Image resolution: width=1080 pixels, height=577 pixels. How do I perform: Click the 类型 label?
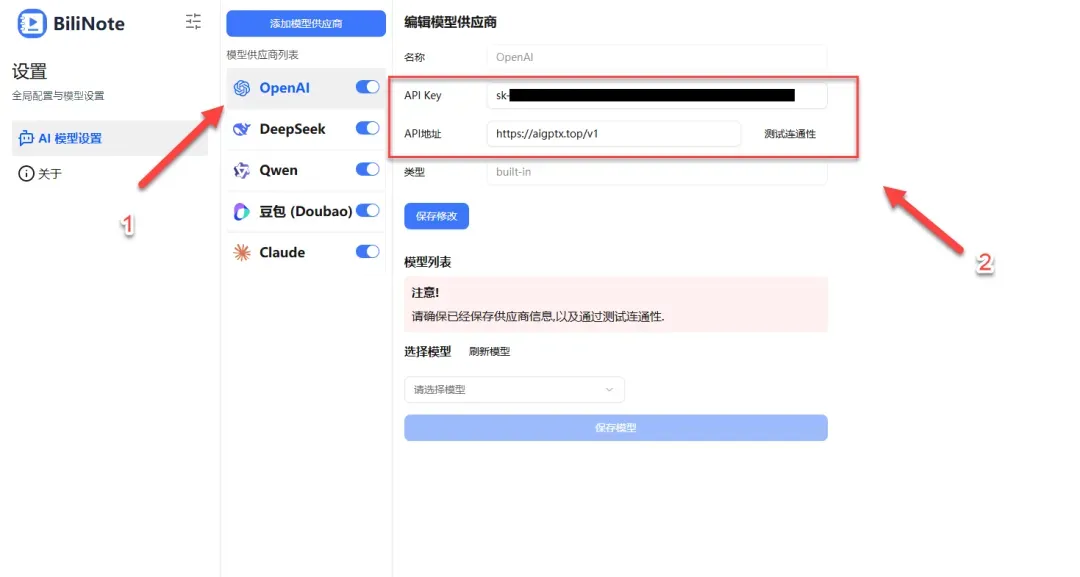[x=415, y=172]
